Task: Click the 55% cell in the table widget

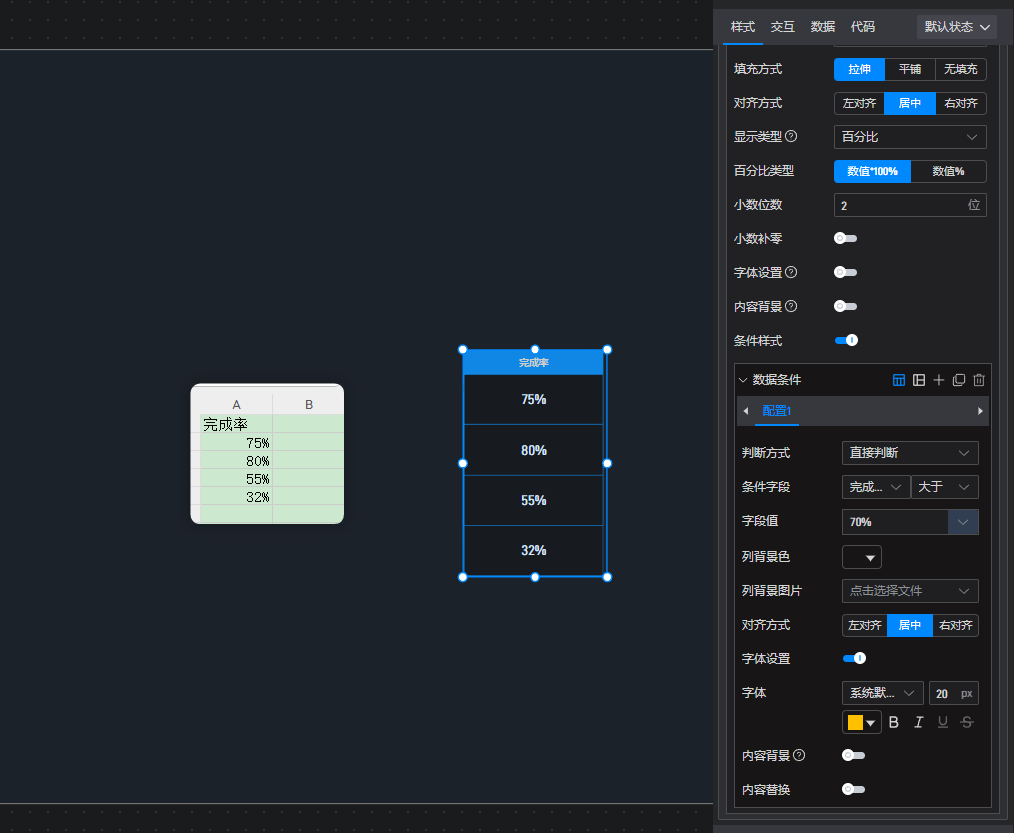Action: 534,501
